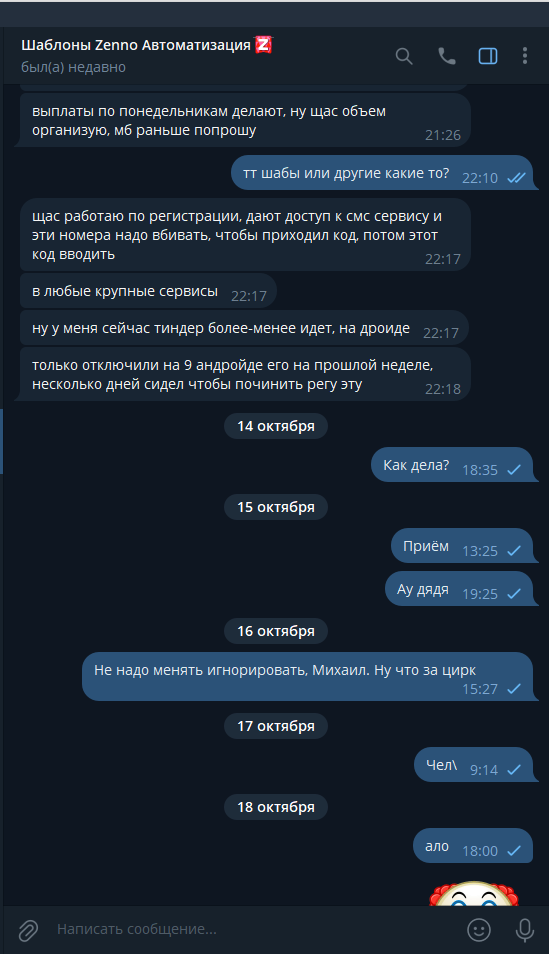
Task: Open the emoji picker smiley icon
Action: (479, 929)
